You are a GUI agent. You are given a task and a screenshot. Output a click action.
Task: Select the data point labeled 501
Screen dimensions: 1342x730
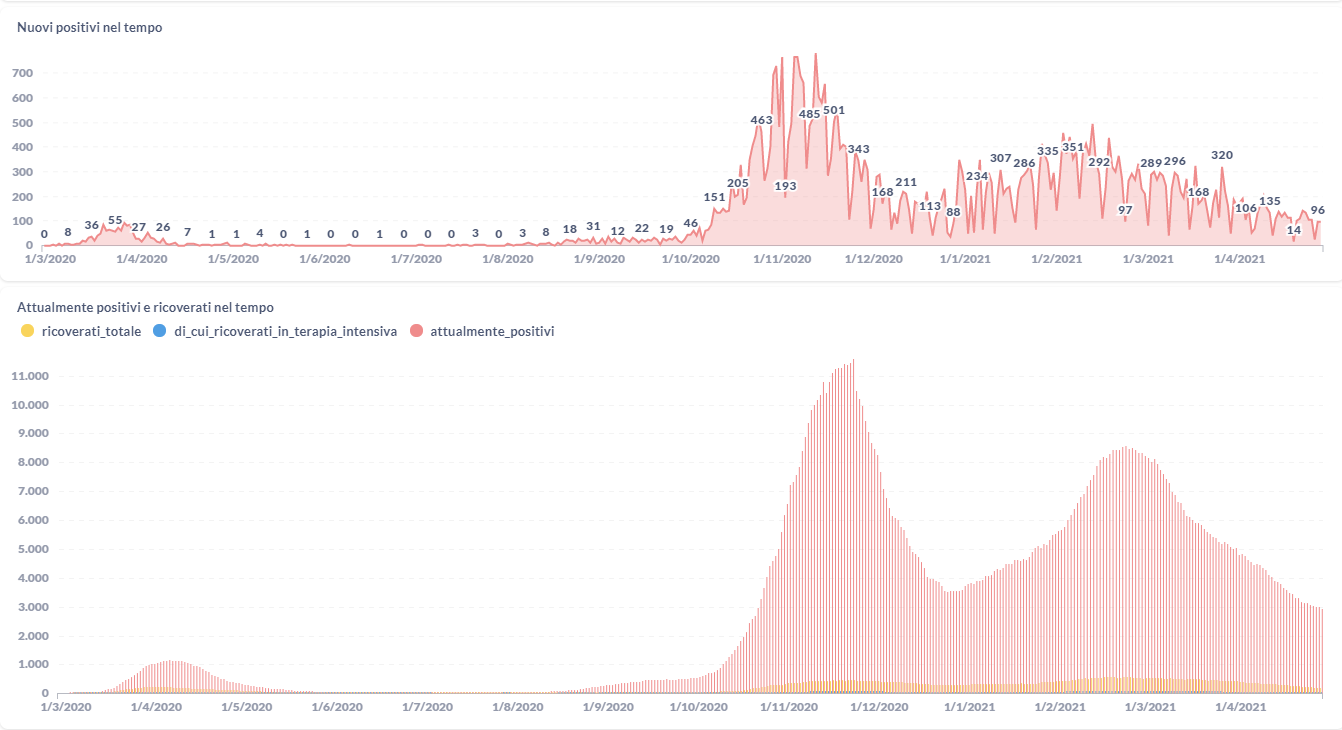coord(834,110)
